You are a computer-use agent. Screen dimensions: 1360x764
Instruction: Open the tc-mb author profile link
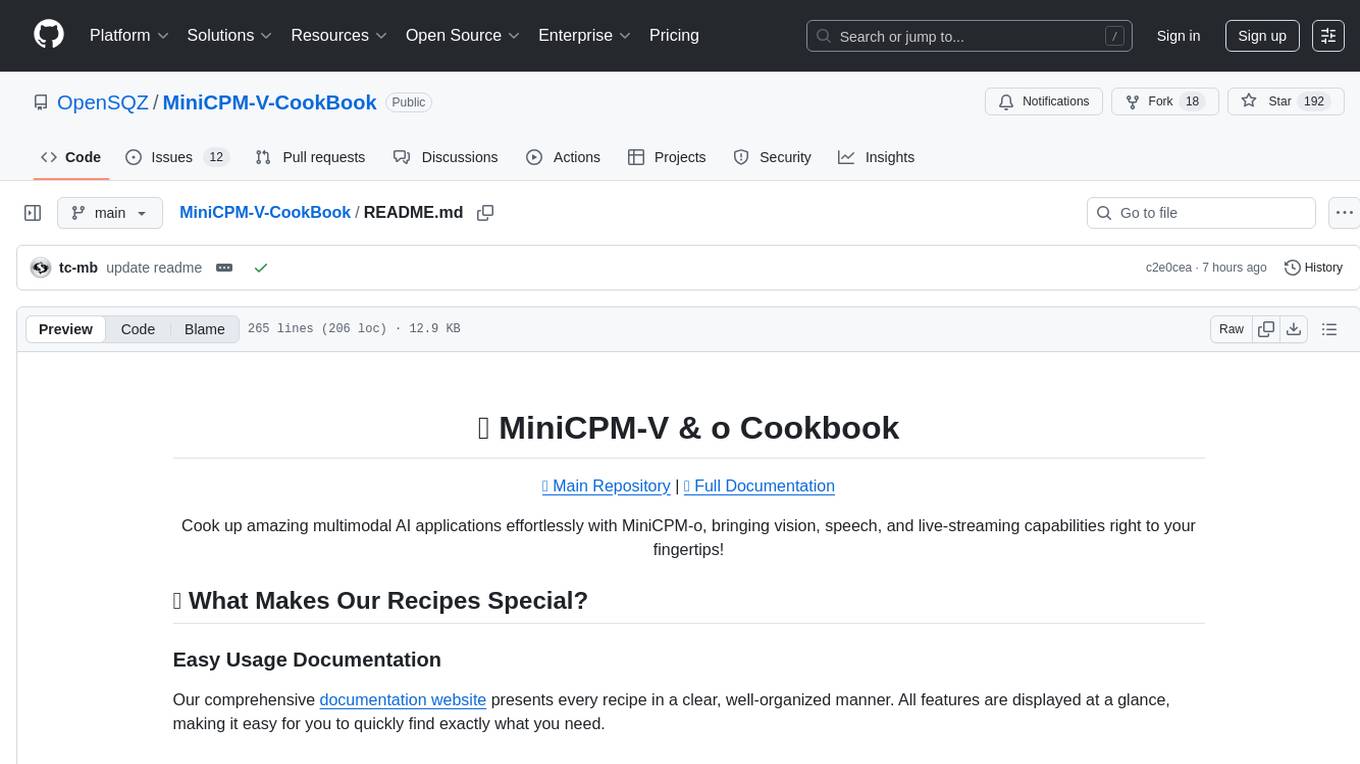click(78, 268)
